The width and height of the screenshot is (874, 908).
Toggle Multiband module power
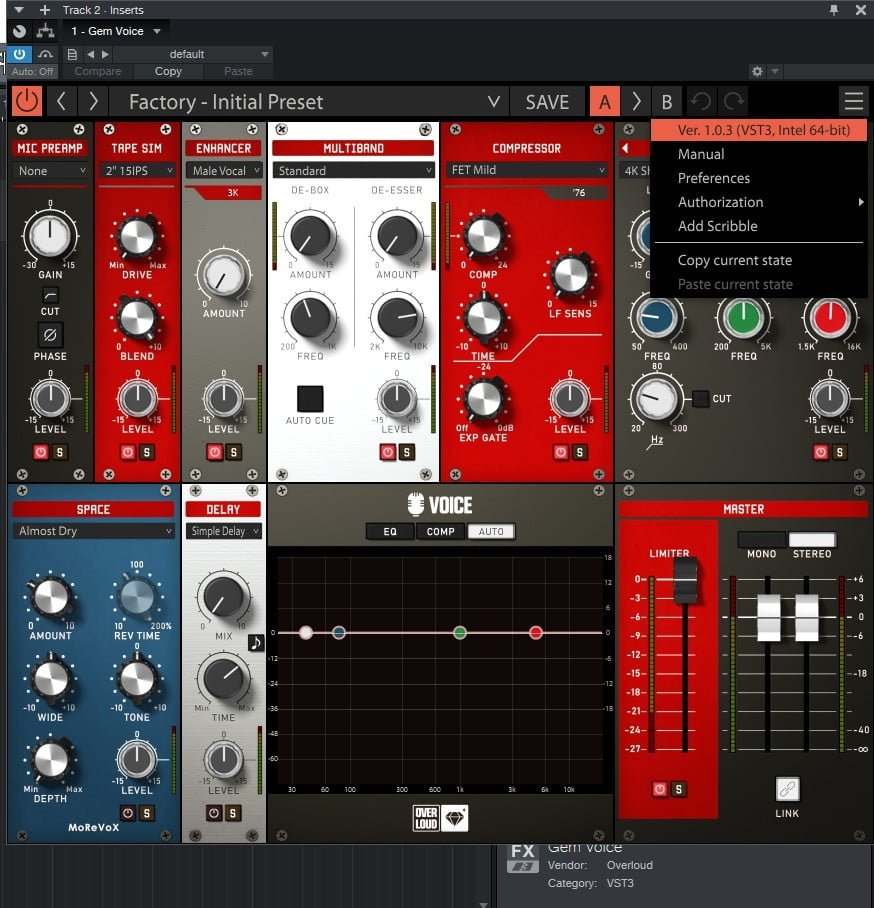387,452
